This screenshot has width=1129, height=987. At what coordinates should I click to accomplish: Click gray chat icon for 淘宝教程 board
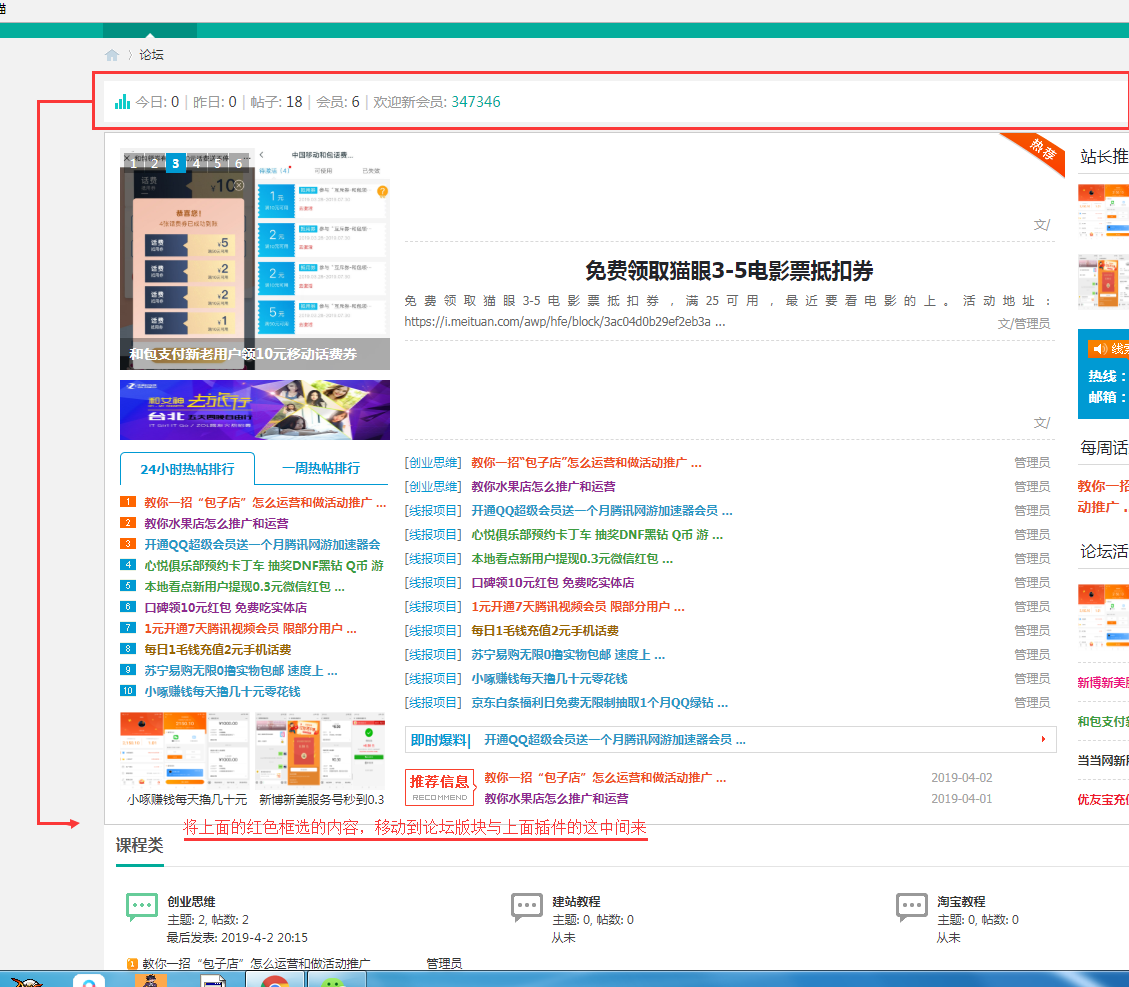coord(912,906)
